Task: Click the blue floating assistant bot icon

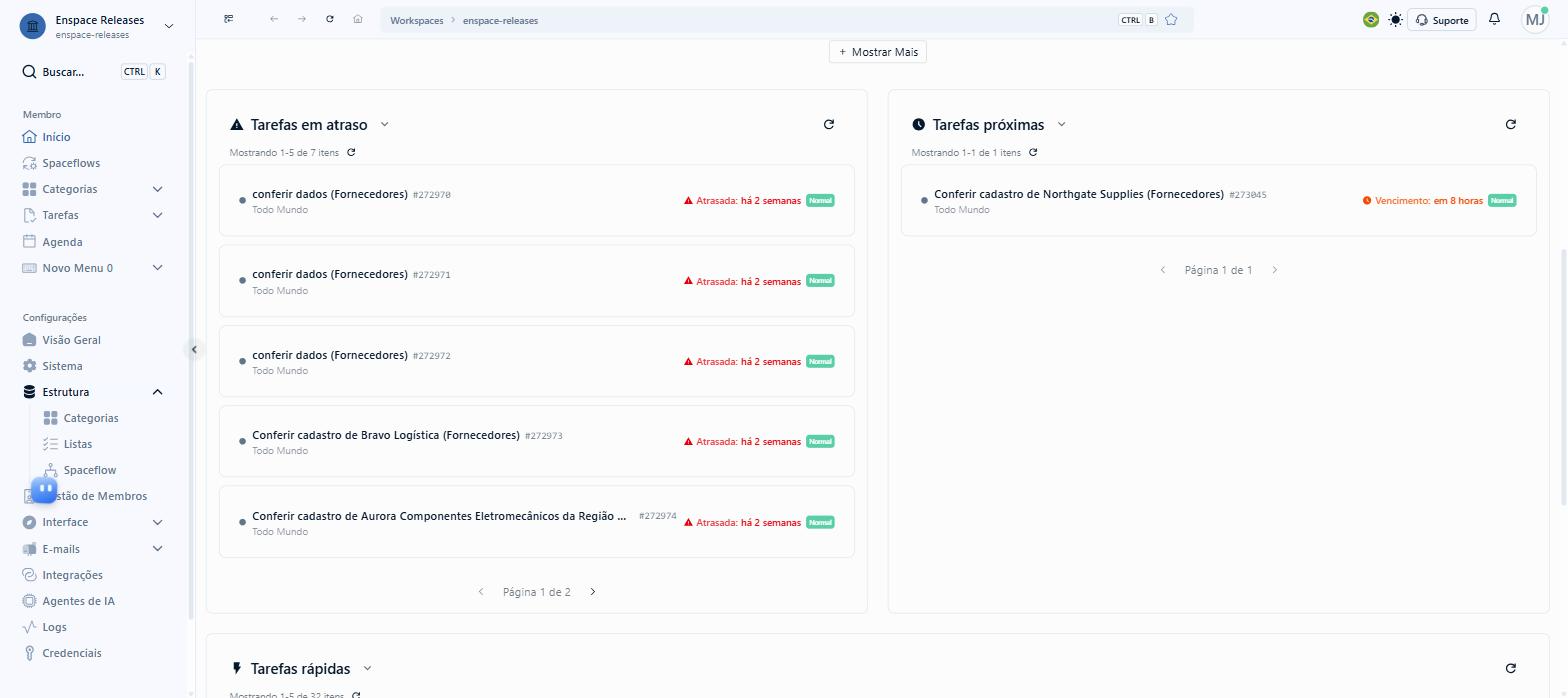Action: (x=44, y=489)
